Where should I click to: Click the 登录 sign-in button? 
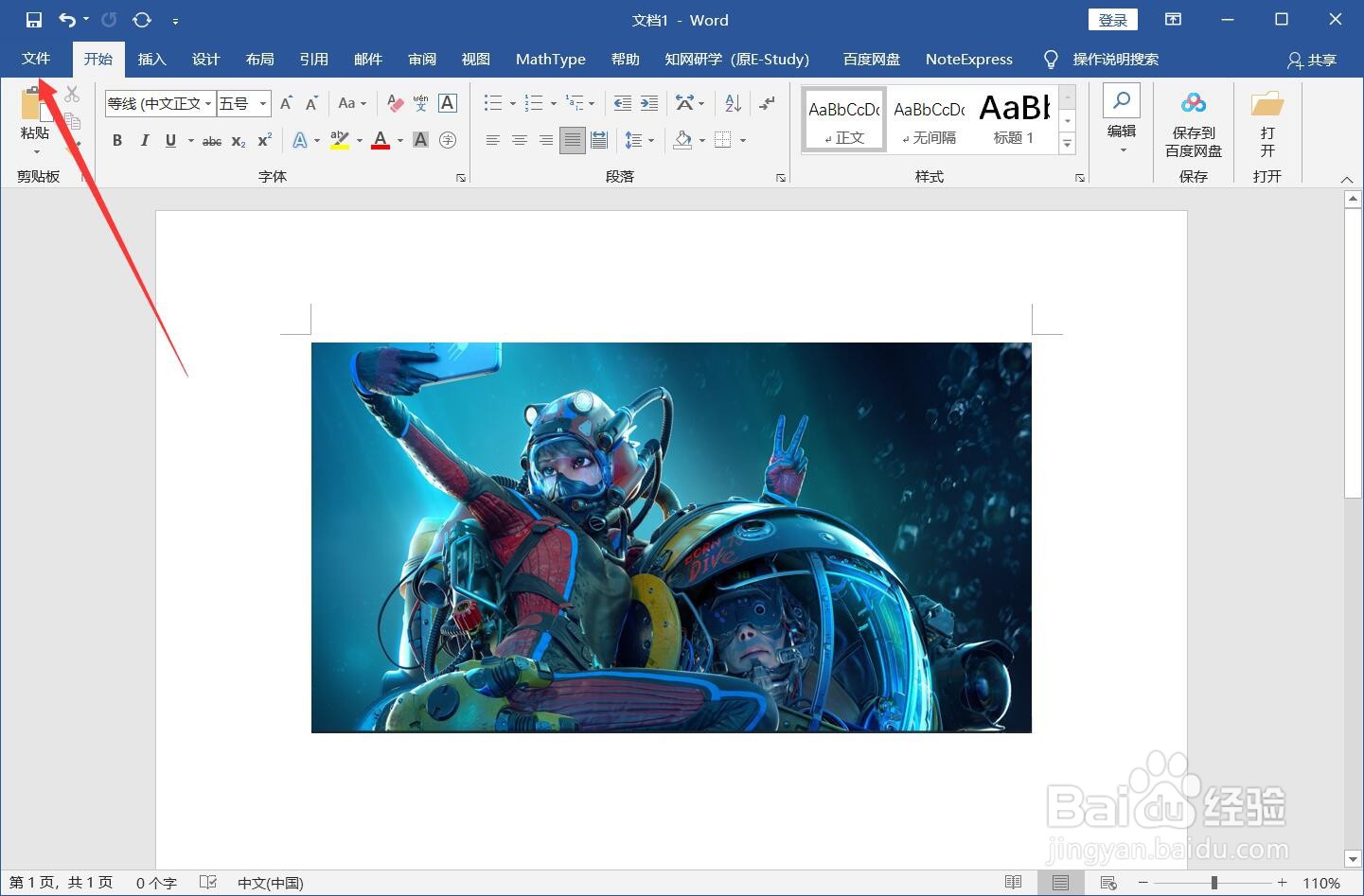coord(1113,20)
